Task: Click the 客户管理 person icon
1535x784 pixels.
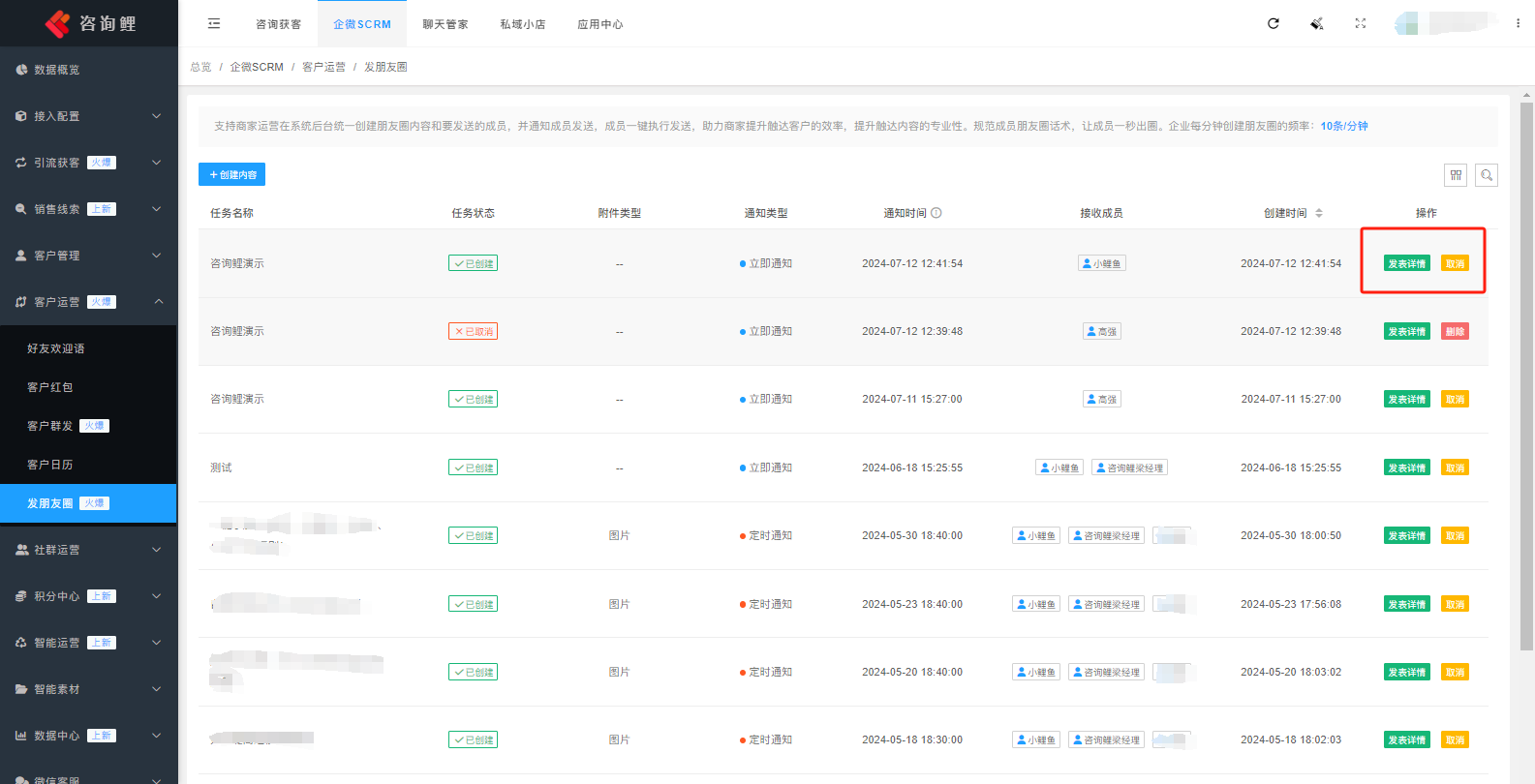Action: 21,256
